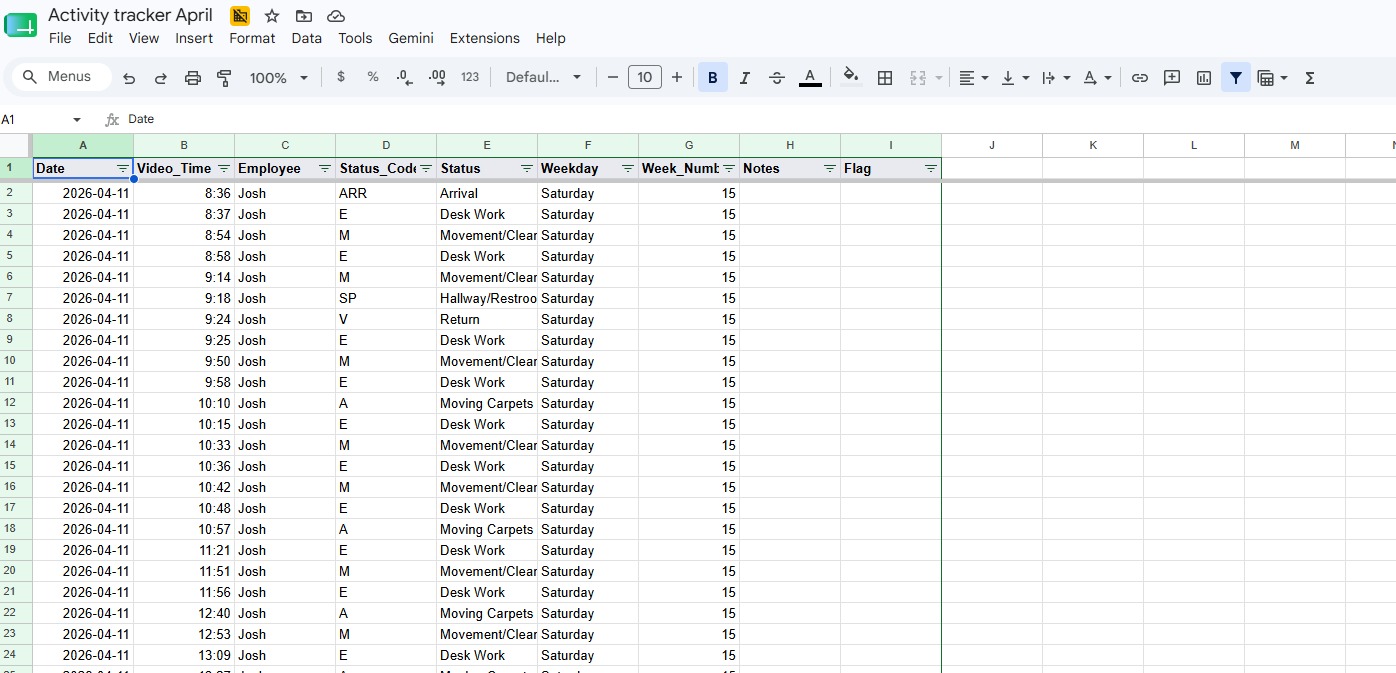Open the Format menu

(x=252, y=38)
